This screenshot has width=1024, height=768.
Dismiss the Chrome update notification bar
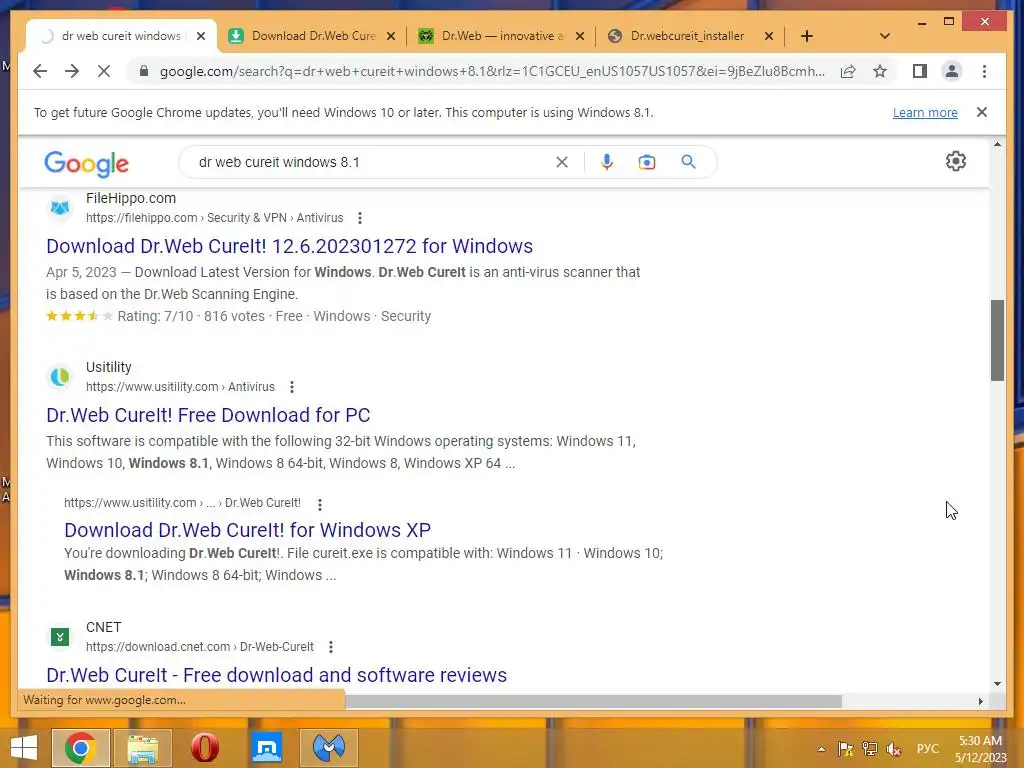click(982, 112)
